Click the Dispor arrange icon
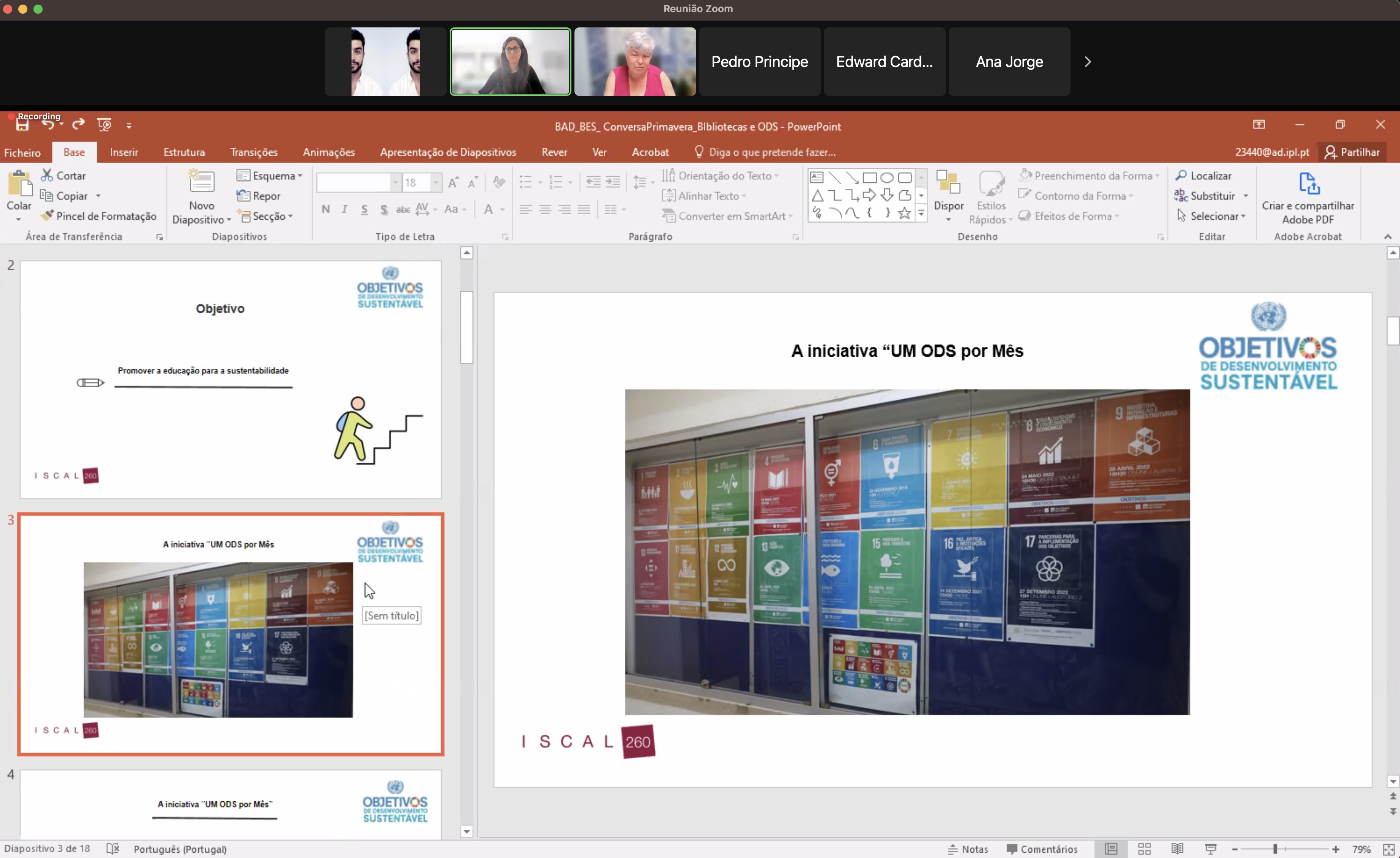 pyautogui.click(x=948, y=182)
